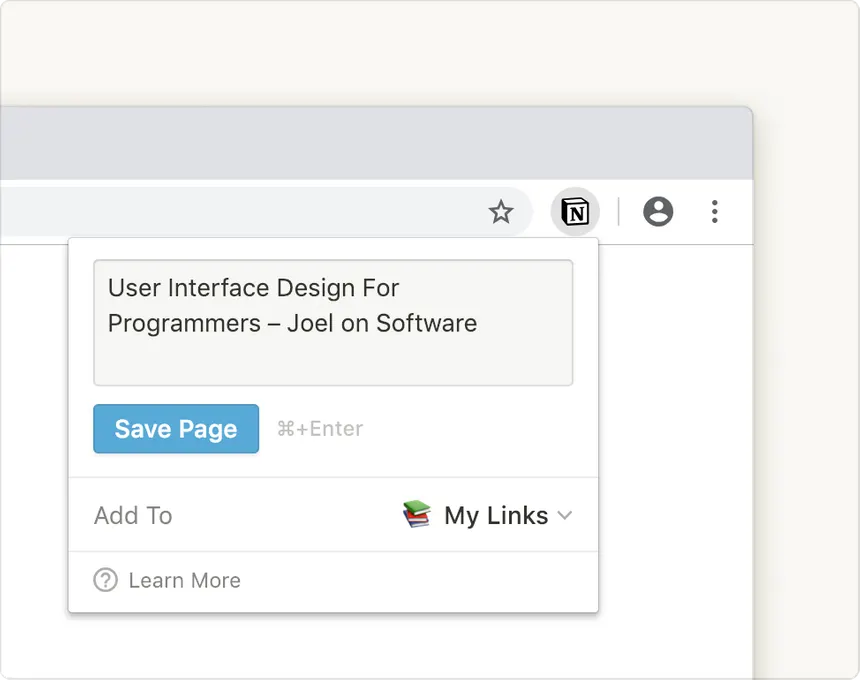Place cursor after "Joel on Software" text
This screenshot has height=680, width=860.
point(478,323)
